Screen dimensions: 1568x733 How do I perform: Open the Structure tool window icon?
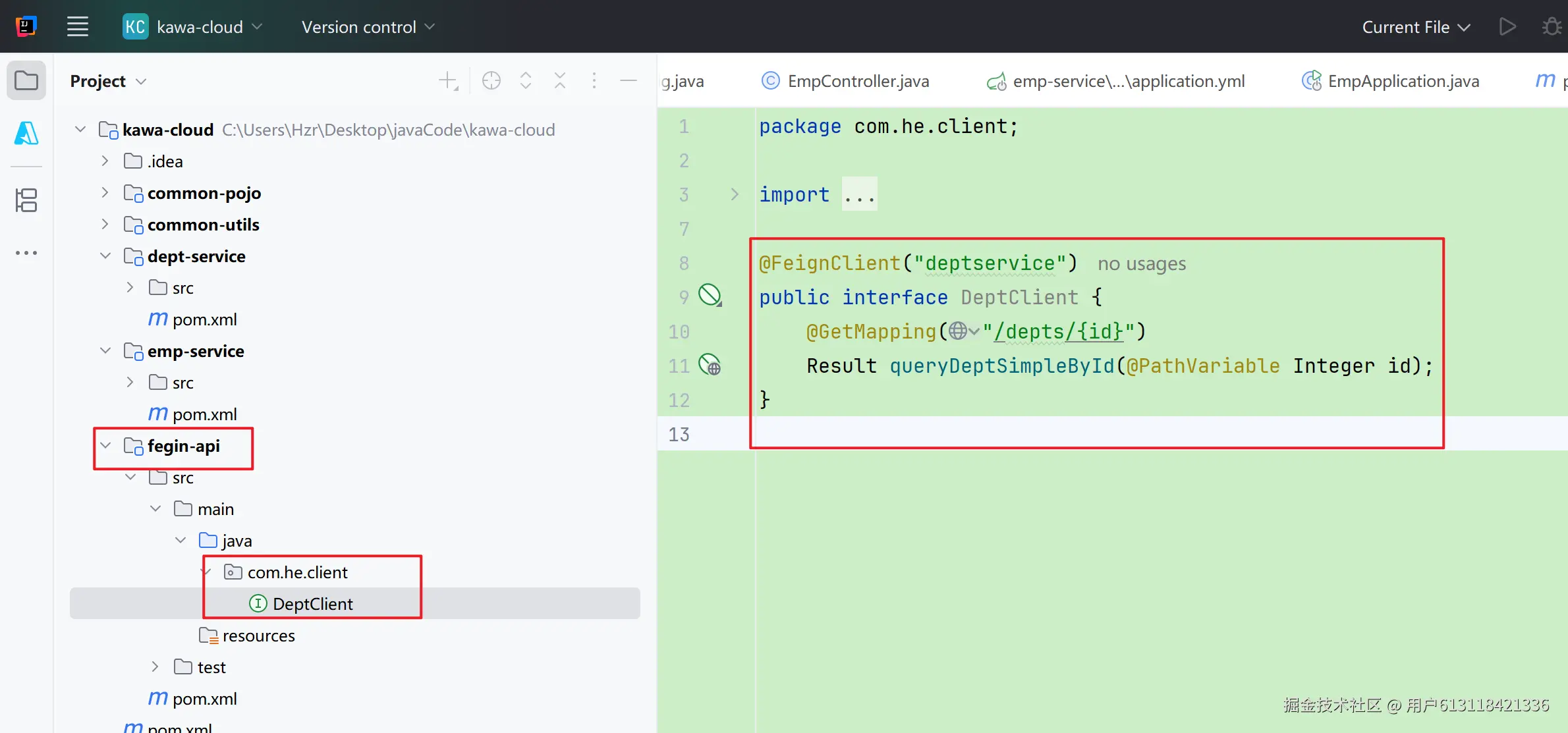[26, 200]
